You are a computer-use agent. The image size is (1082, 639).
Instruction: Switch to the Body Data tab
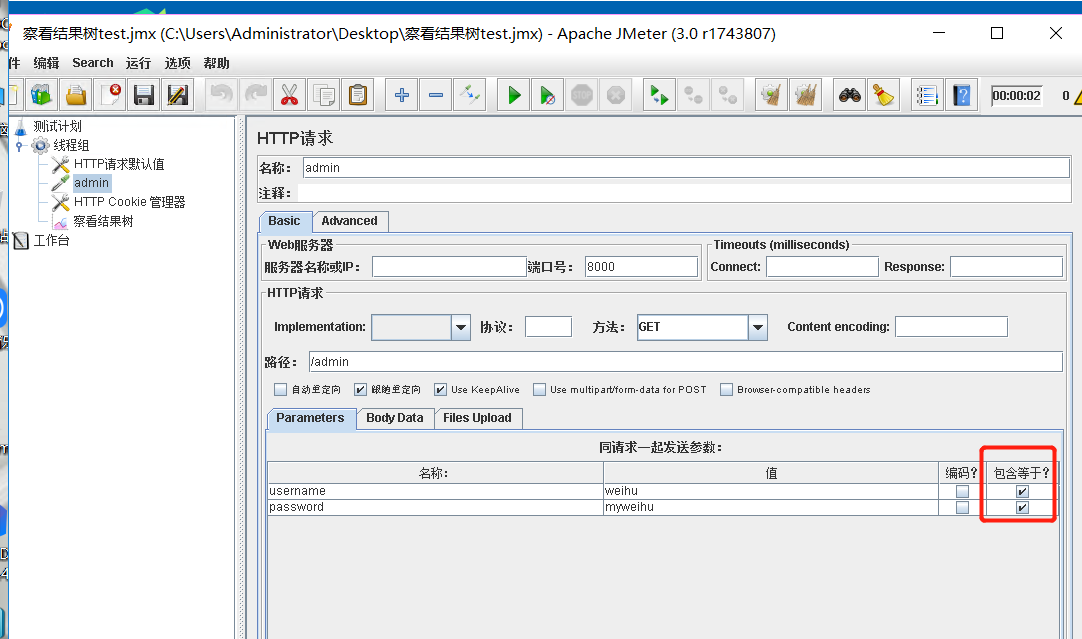click(x=395, y=418)
